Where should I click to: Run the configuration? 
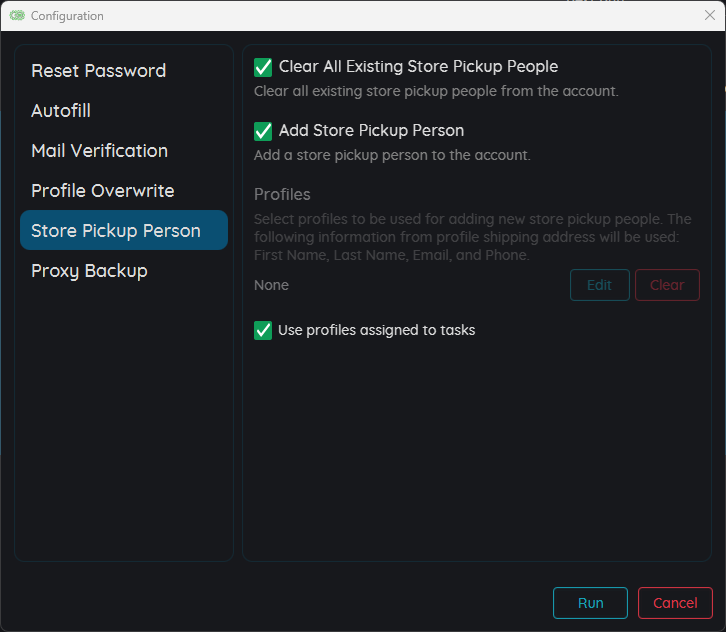(x=590, y=603)
